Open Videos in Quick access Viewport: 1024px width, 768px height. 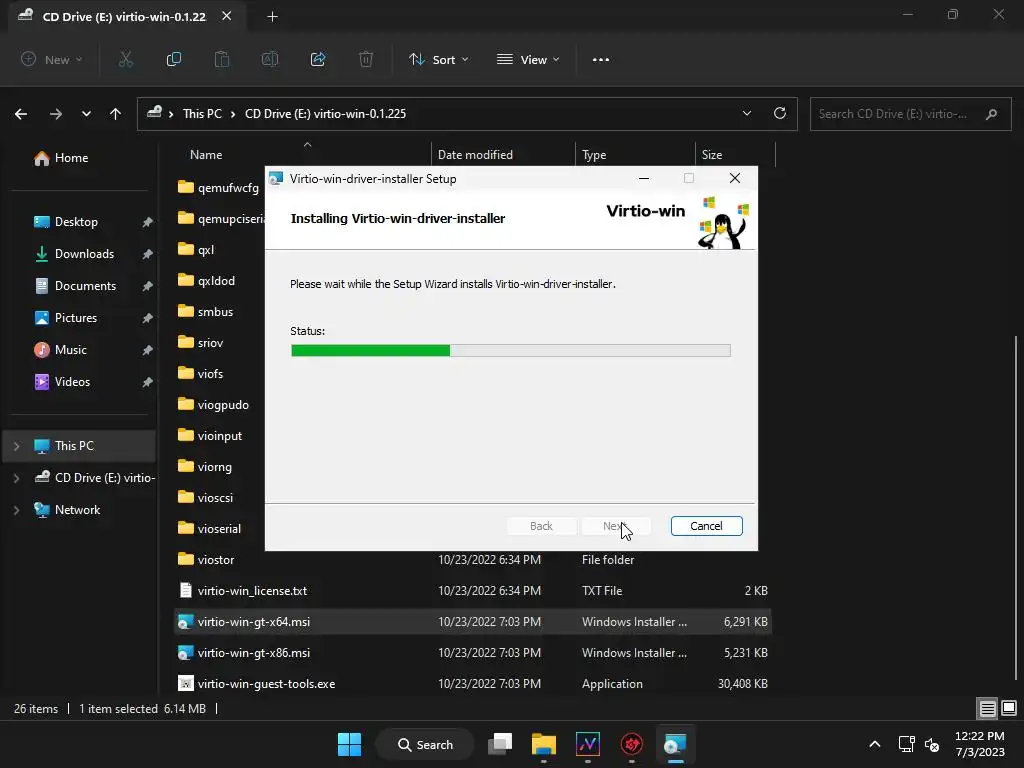point(72,382)
